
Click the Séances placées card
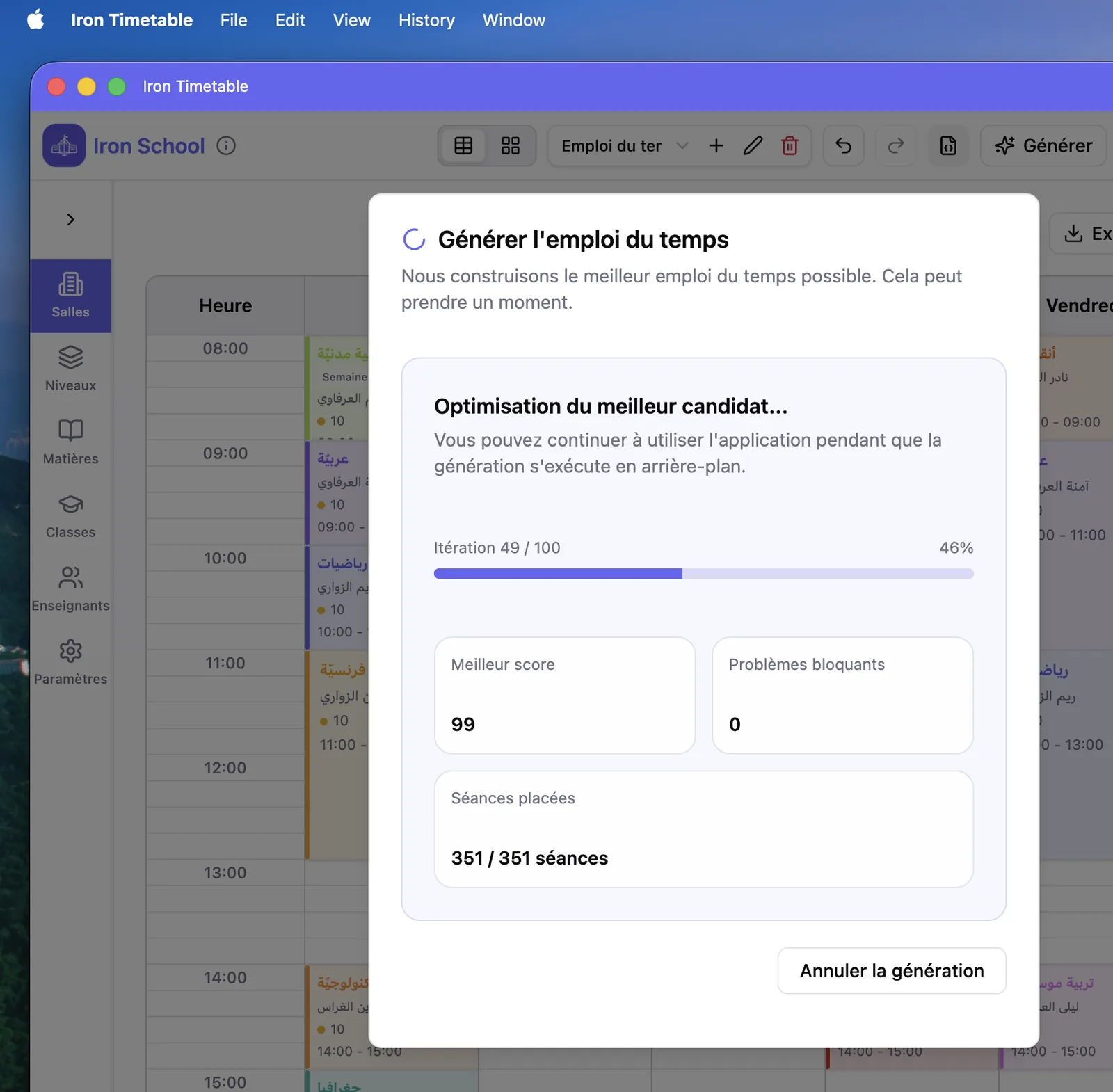pyautogui.click(x=703, y=829)
